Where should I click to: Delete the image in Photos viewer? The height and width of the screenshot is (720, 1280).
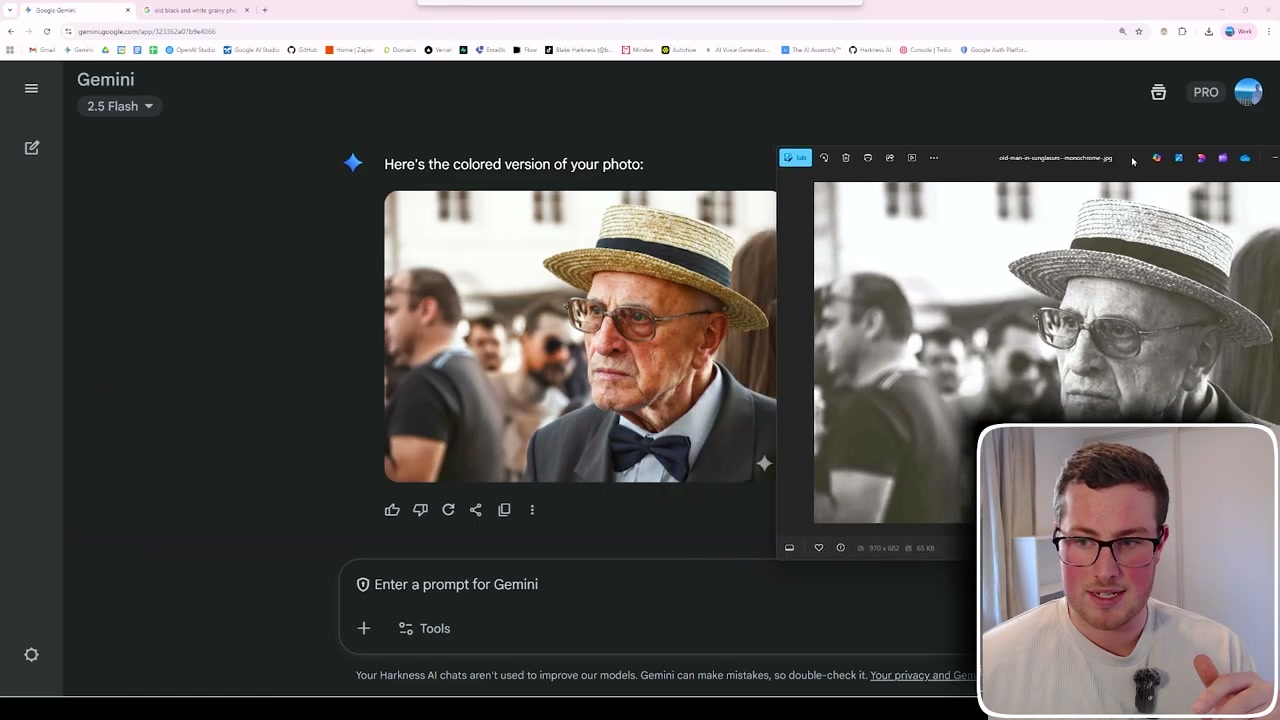[846, 158]
